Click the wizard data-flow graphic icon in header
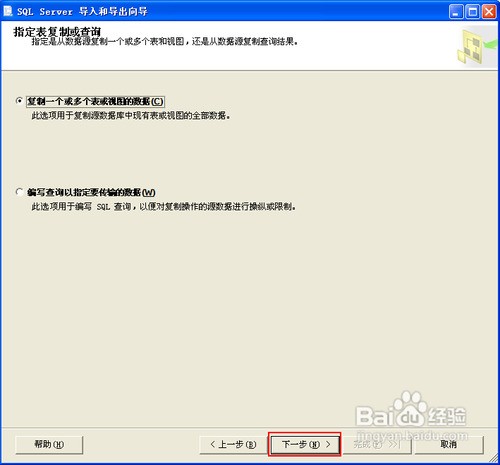 click(x=478, y=46)
